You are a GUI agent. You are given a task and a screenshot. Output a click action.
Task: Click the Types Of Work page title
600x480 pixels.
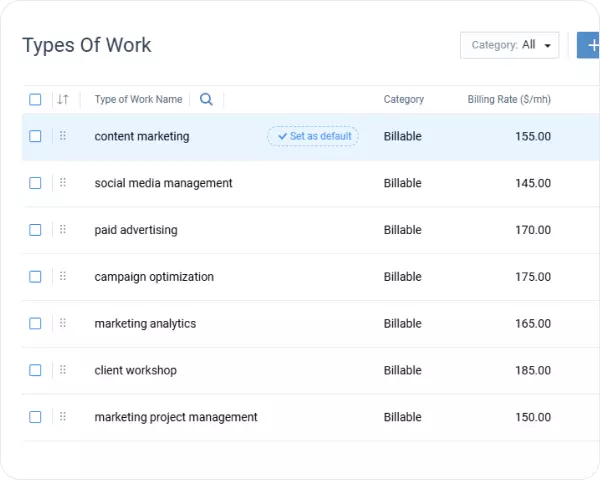point(87,45)
